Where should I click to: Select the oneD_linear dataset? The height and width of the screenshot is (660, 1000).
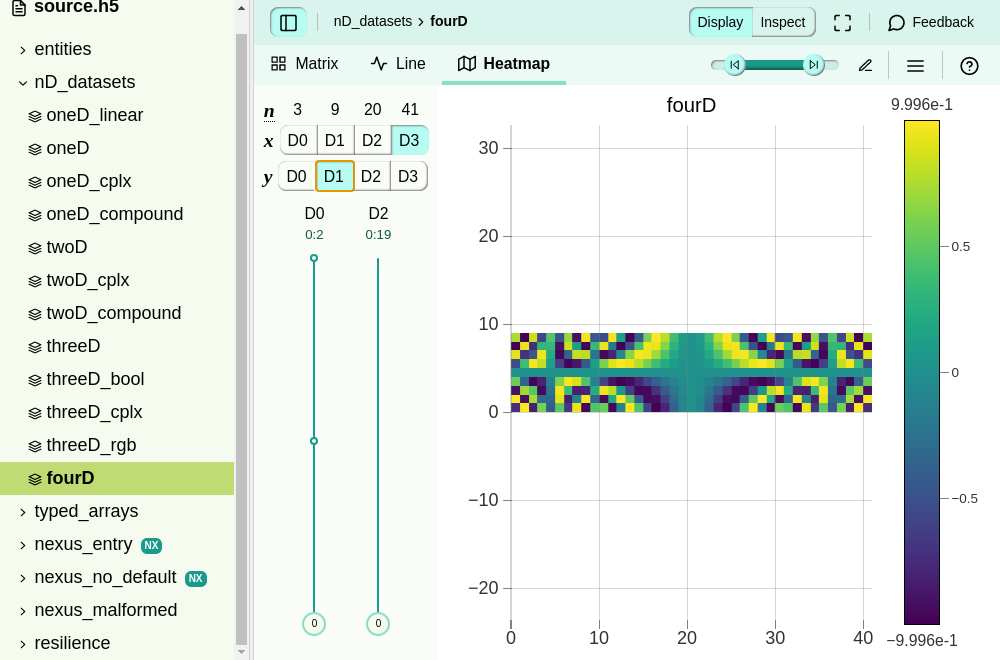coord(117,115)
